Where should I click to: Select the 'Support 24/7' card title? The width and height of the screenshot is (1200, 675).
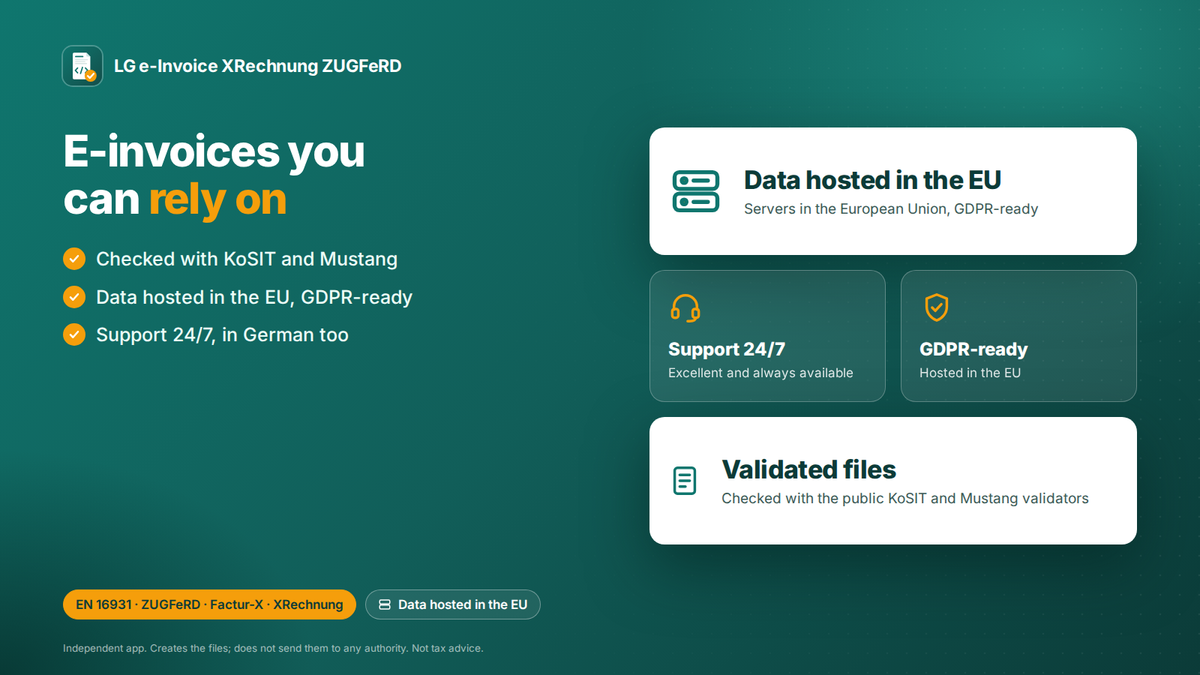point(727,349)
